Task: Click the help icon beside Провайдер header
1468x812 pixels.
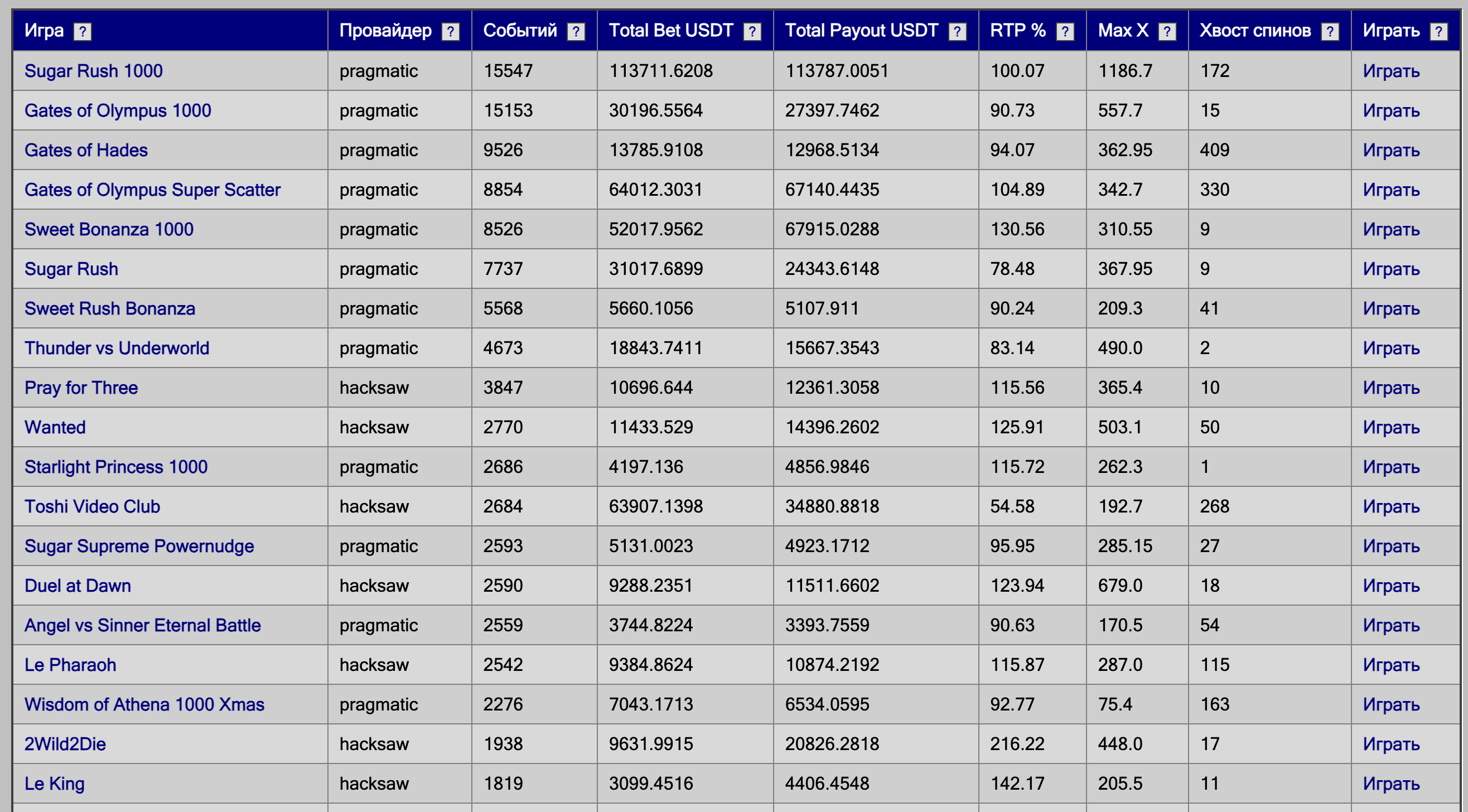Action: (x=450, y=31)
